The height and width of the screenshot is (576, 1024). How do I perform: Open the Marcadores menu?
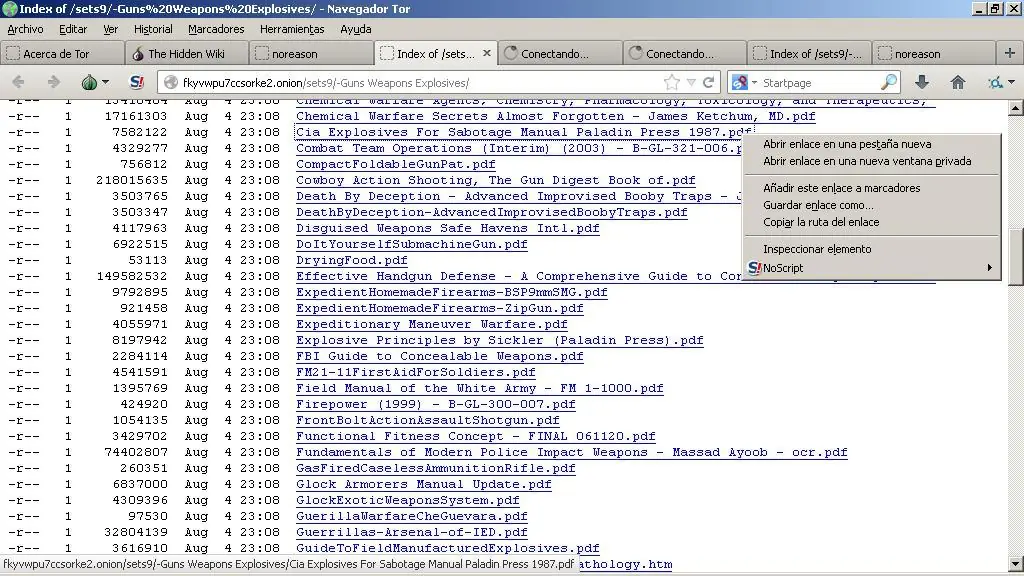pyautogui.click(x=216, y=29)
